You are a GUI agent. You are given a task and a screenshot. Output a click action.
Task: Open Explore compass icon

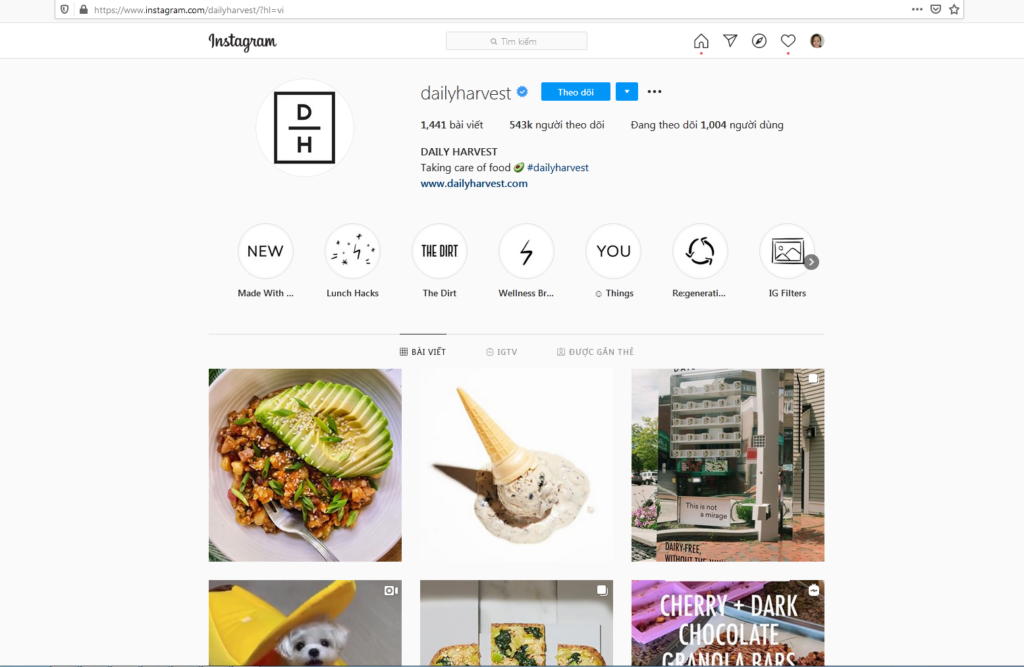click(759, 41)
